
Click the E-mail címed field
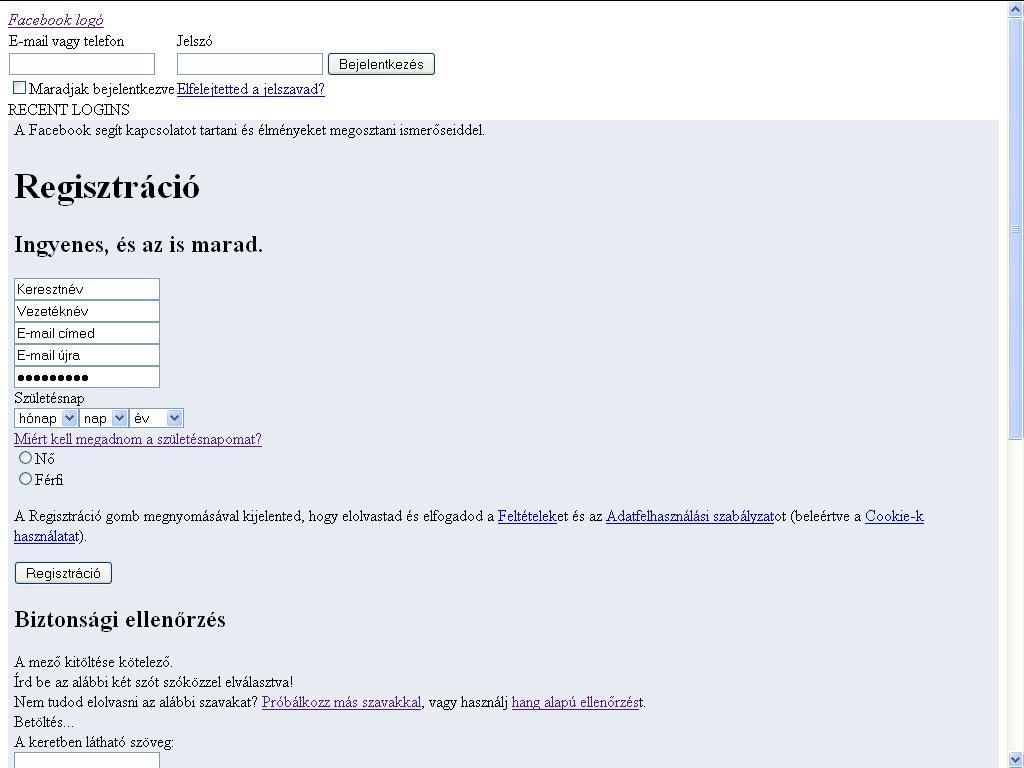[x=87, y=334]
